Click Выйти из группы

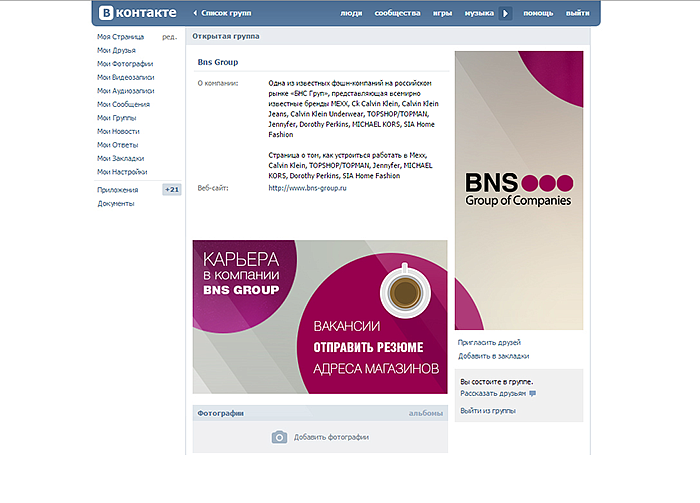pos(488,411)
